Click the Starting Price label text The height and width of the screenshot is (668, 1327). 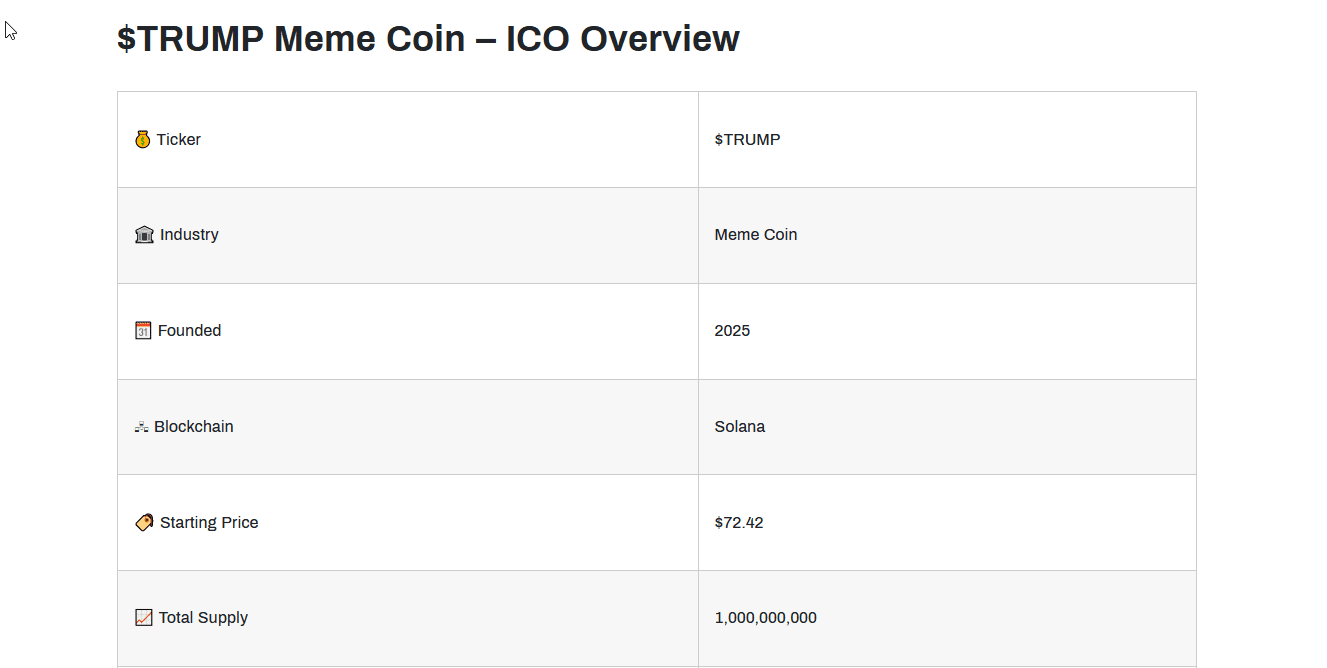click(x=209, y=523)
